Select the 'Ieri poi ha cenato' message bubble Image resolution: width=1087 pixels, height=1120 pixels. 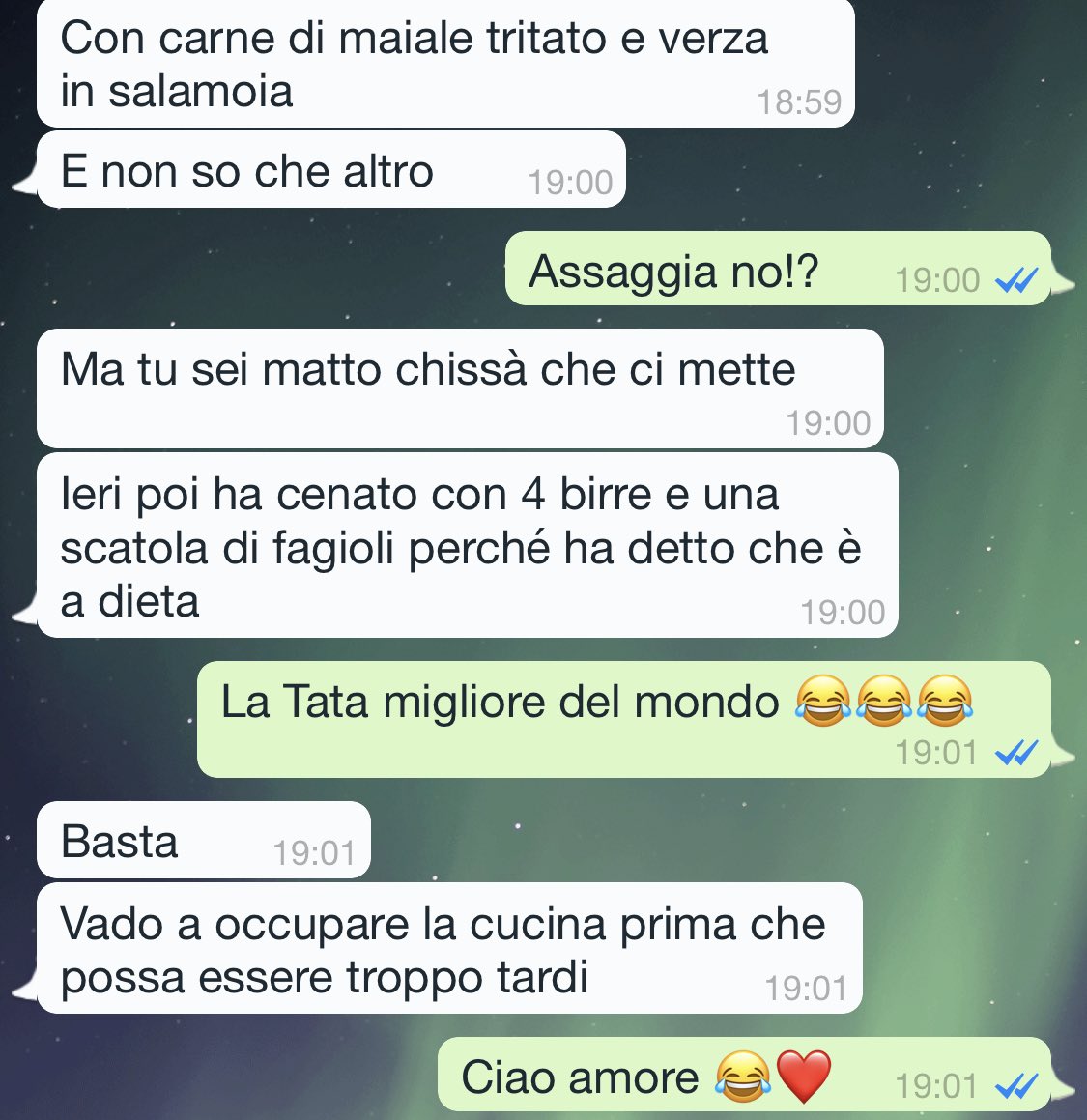pyautogui.click(x=467, y=545)
